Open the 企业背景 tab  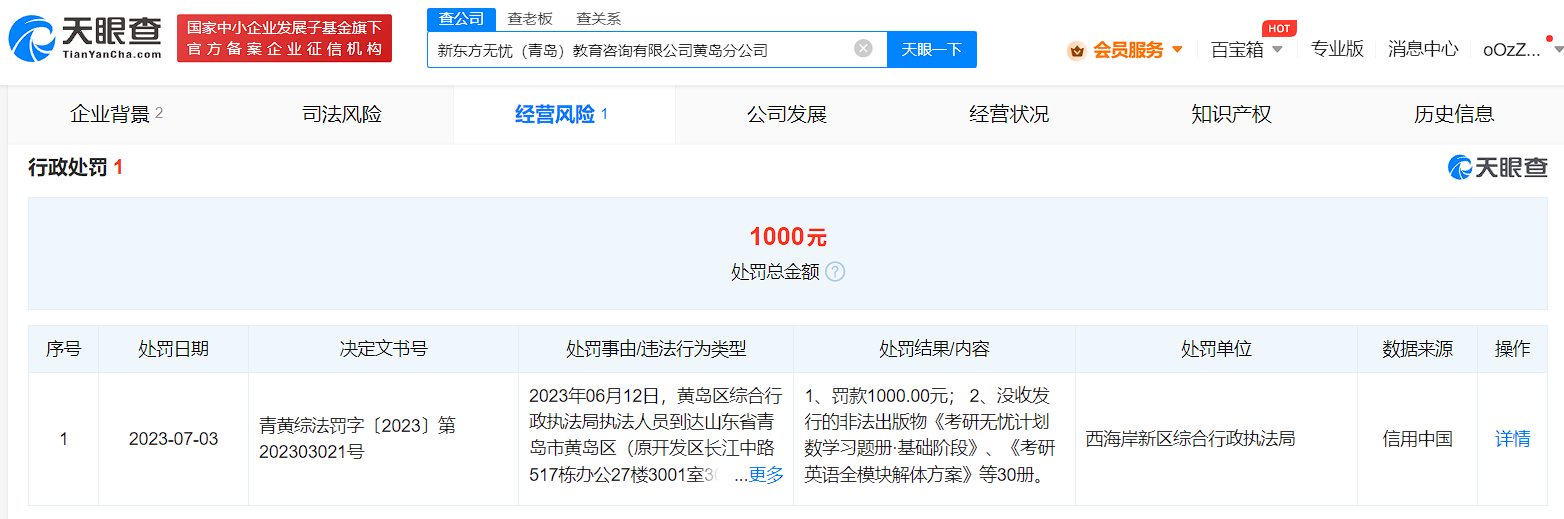117,114
